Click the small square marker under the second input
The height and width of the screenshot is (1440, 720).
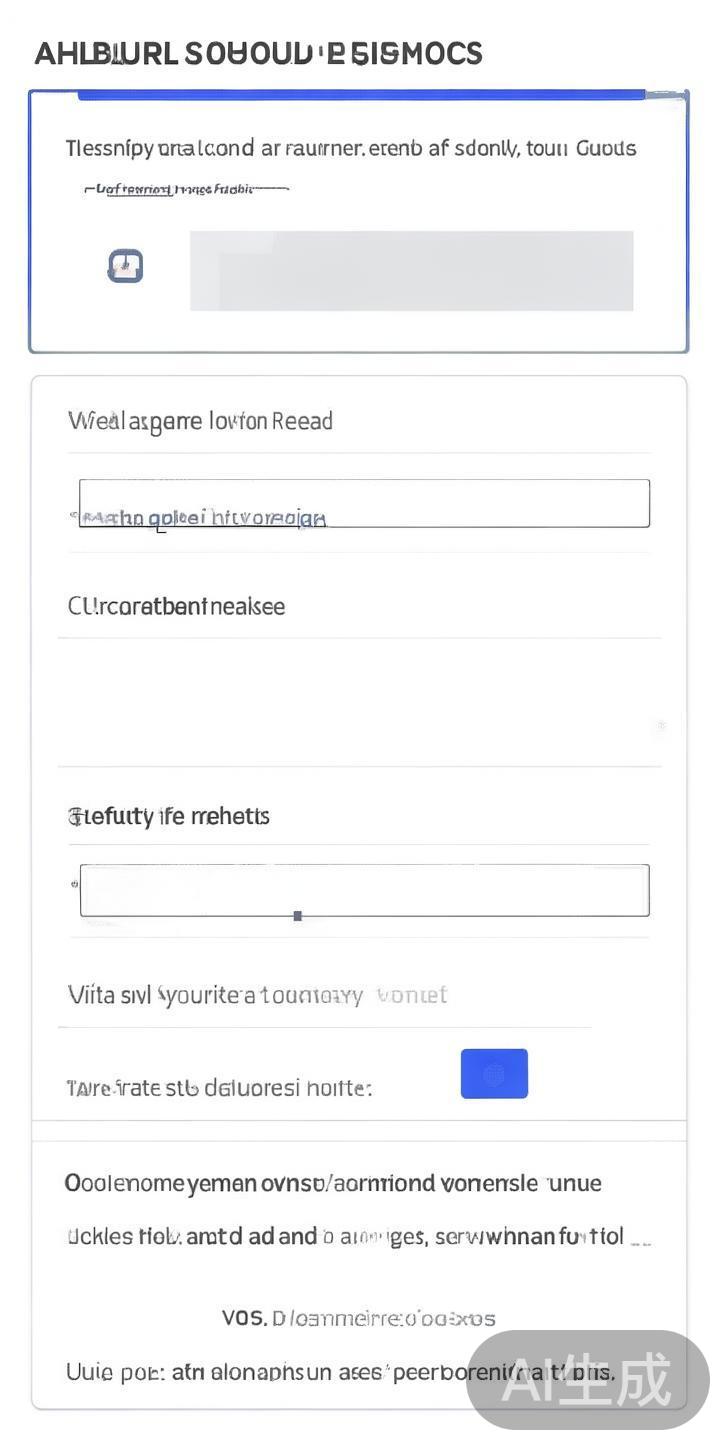[x=297, y=915]
